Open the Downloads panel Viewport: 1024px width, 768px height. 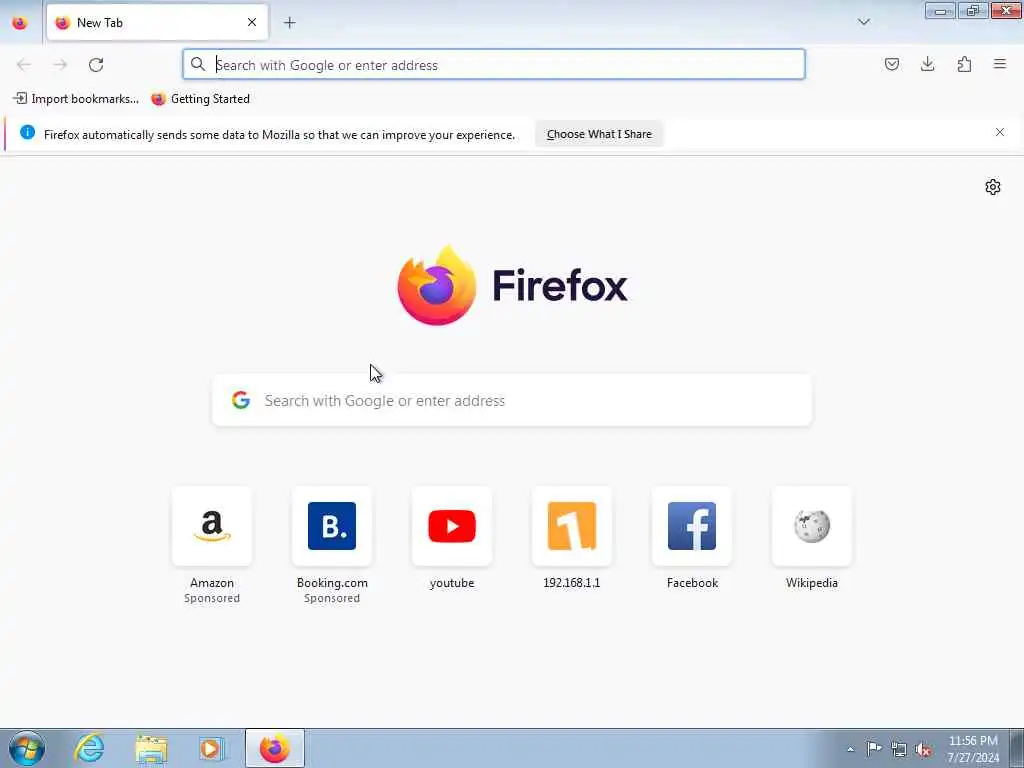[927, 64]
